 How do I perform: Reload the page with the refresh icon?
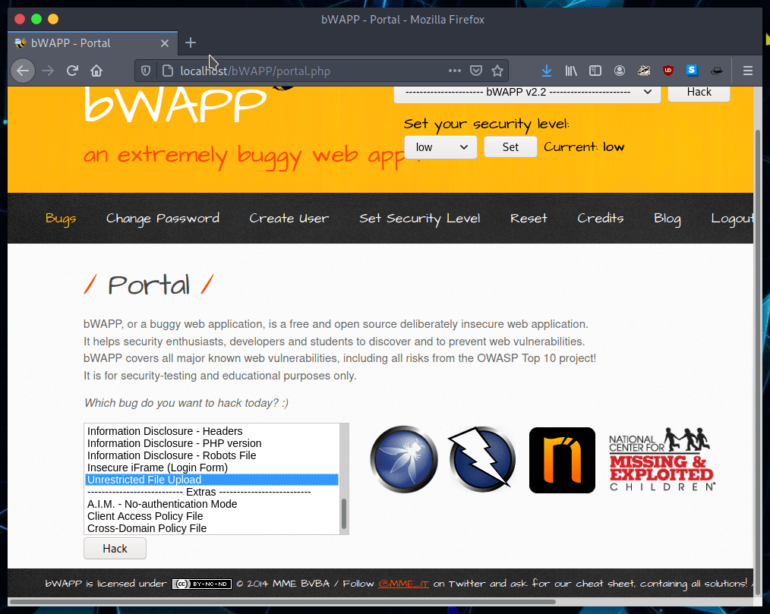pyautogui.click(x=72, y=71)
